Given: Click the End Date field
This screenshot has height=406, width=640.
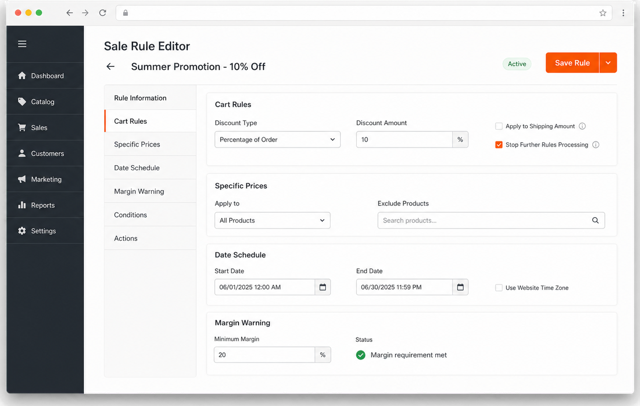Looking at the screenshot, I should pos(404,287).
